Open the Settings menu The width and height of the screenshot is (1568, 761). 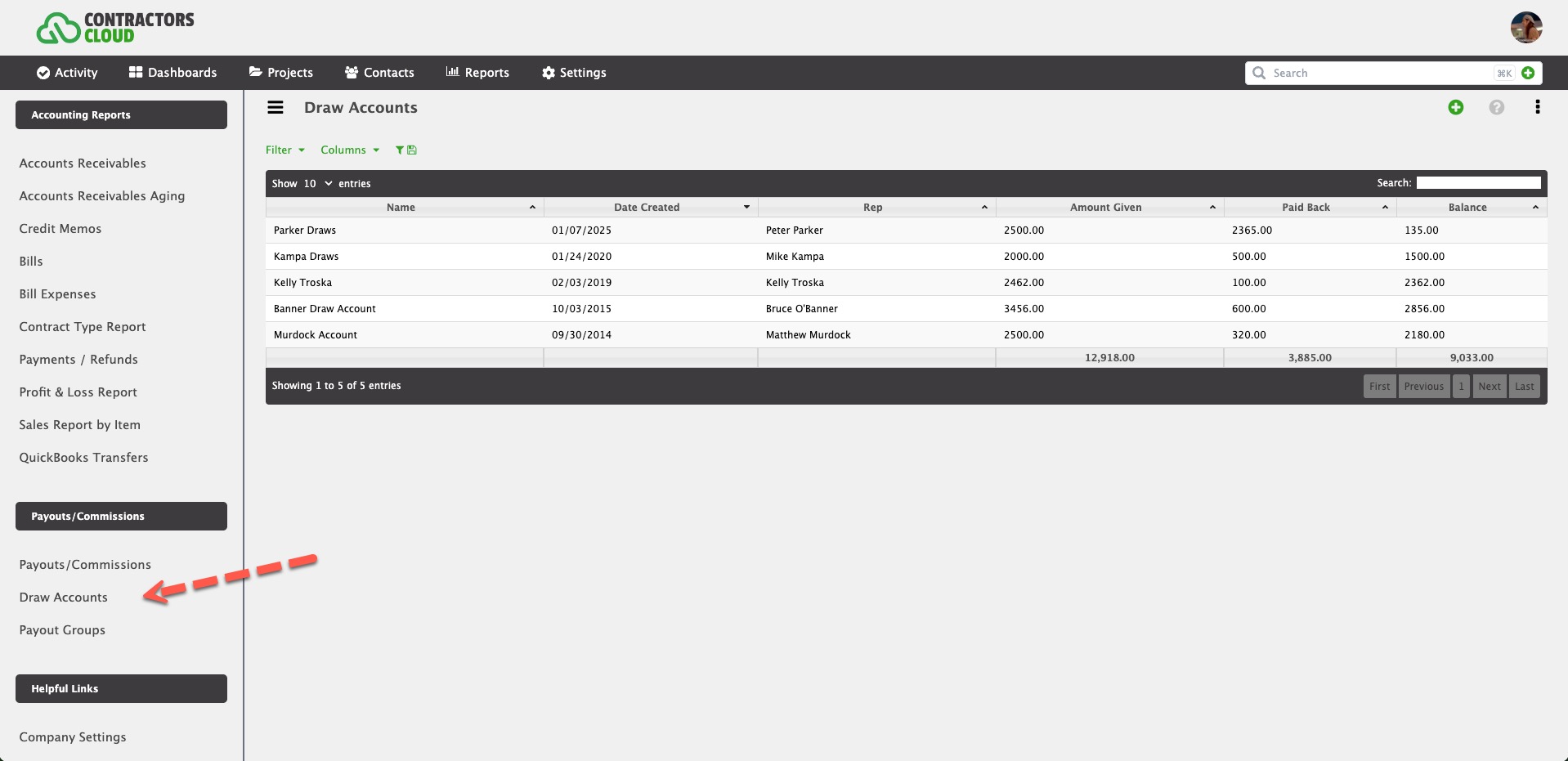click(573, 73)
